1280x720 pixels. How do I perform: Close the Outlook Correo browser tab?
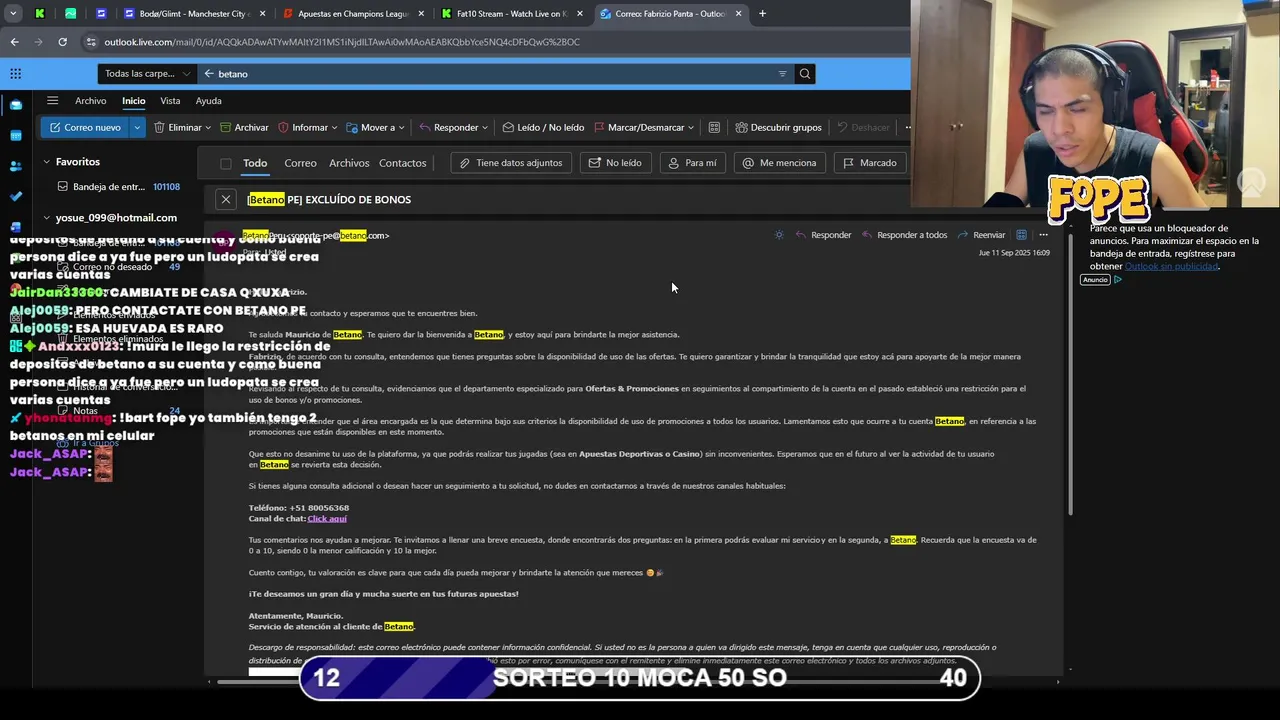click(x=738, y=14)
